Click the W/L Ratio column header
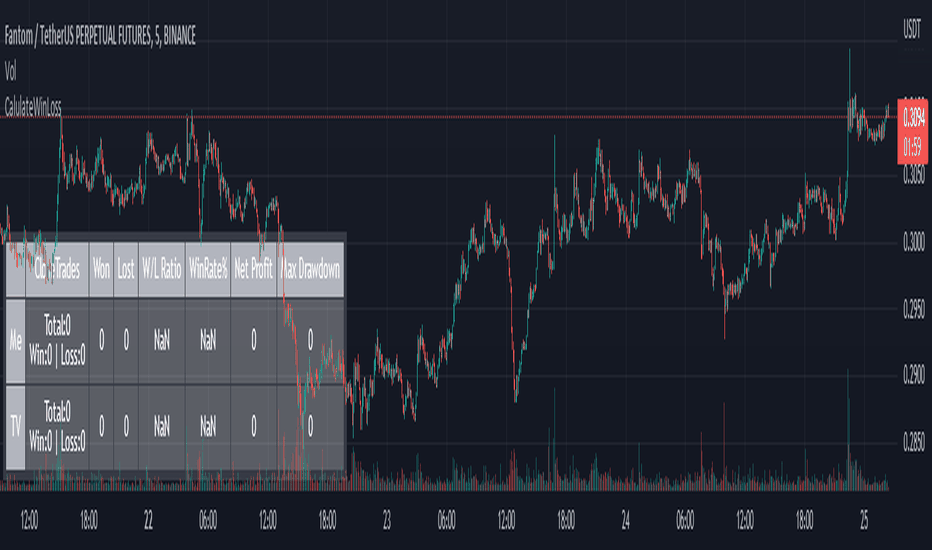This screenshot has width=932, height=550. pyautogui.click(x=162, y=270)
